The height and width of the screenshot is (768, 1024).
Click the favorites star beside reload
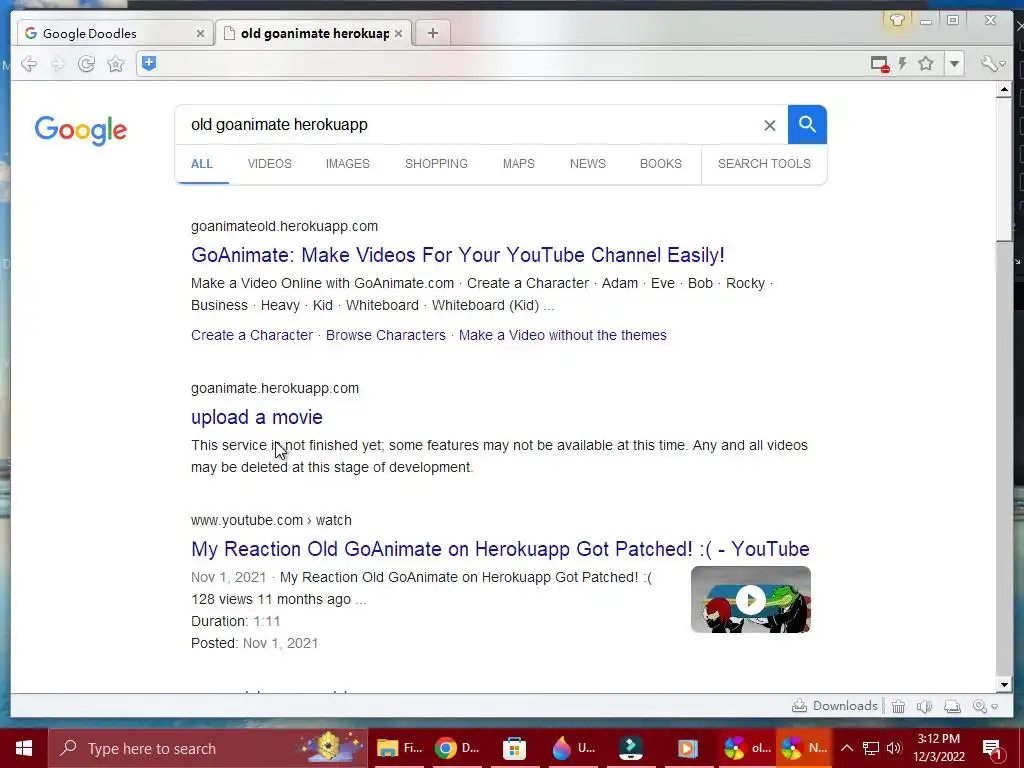116,63
